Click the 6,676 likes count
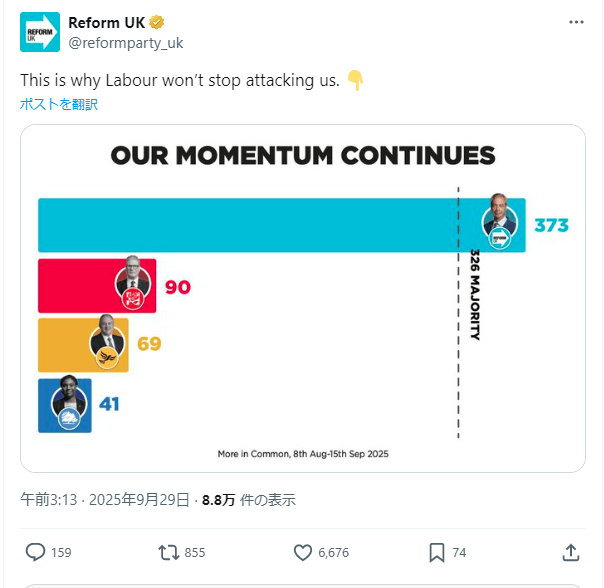The height and width of the screenshot is (588, 604). [333, 553]
